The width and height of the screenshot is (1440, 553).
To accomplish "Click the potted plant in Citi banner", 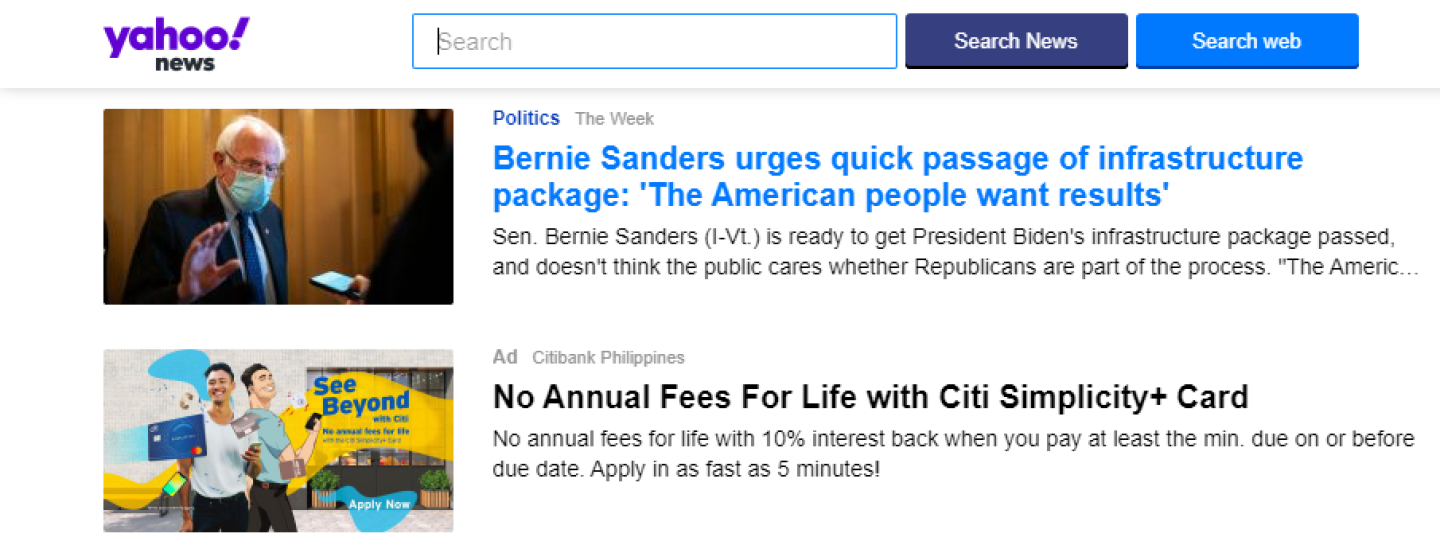I will (434, 488).
